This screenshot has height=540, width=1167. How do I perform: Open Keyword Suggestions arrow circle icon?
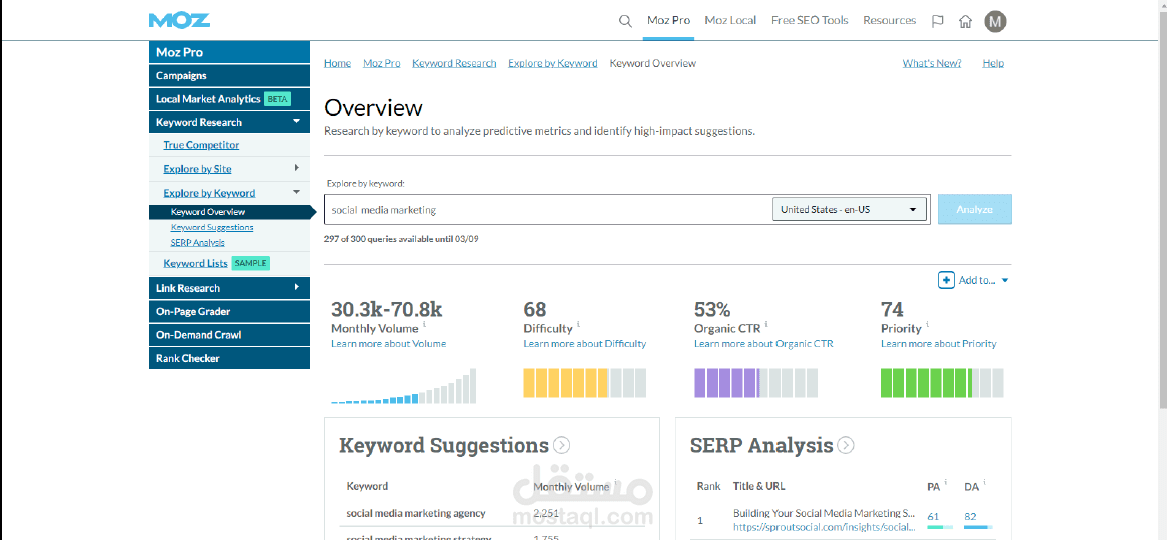click(x=562, y=446)
